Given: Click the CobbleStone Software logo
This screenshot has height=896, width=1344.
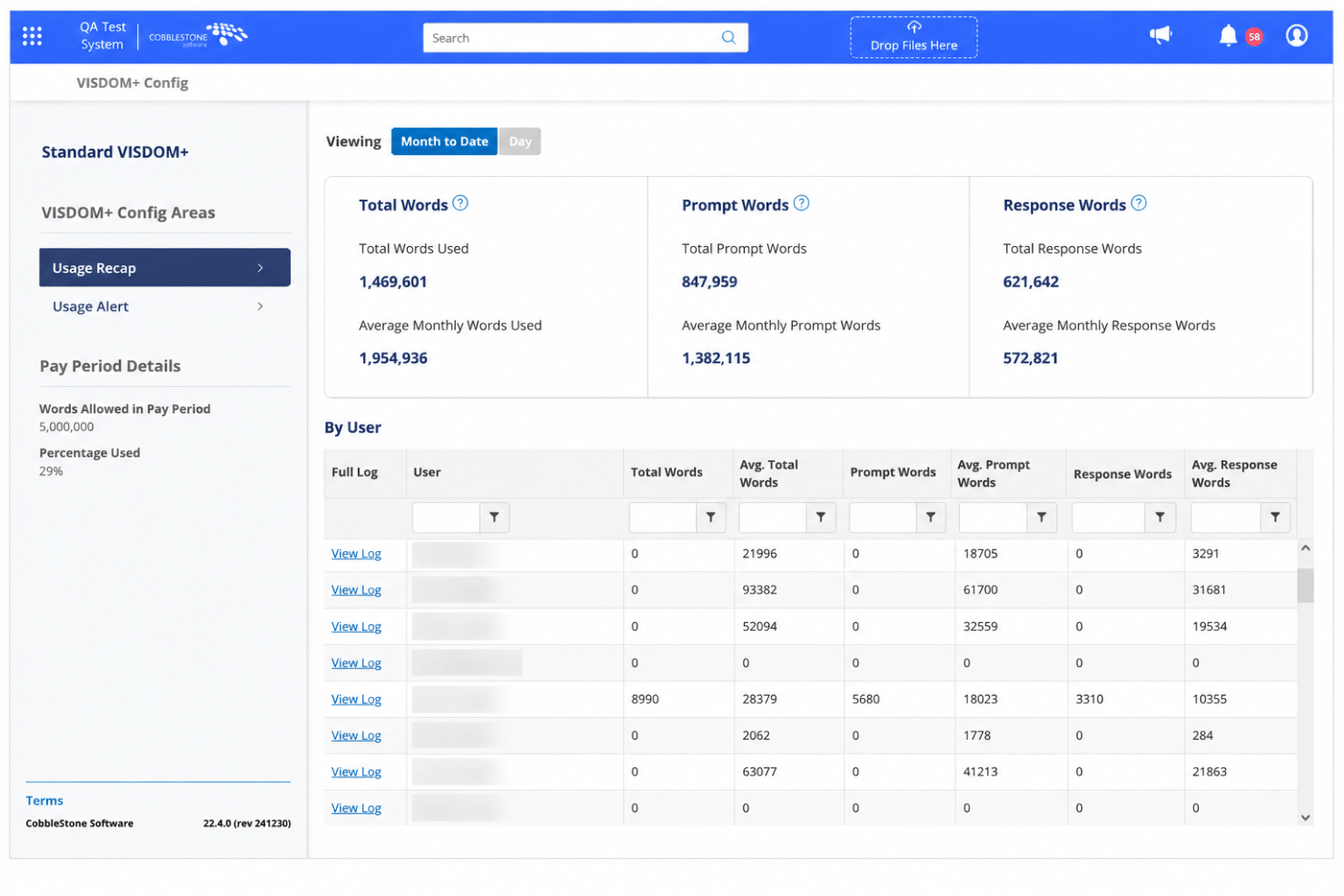Looking at the screenshot, I should pos(198,36).
